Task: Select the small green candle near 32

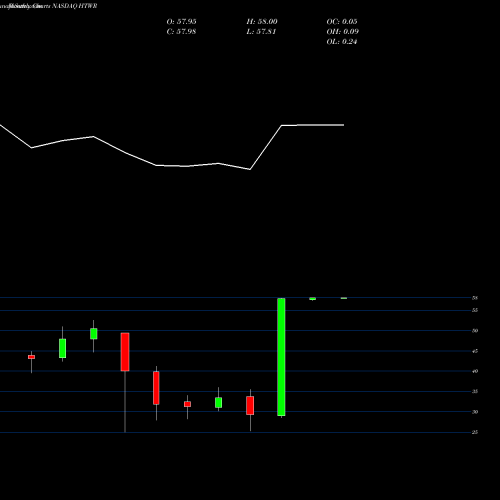Action: coord(219,403)
